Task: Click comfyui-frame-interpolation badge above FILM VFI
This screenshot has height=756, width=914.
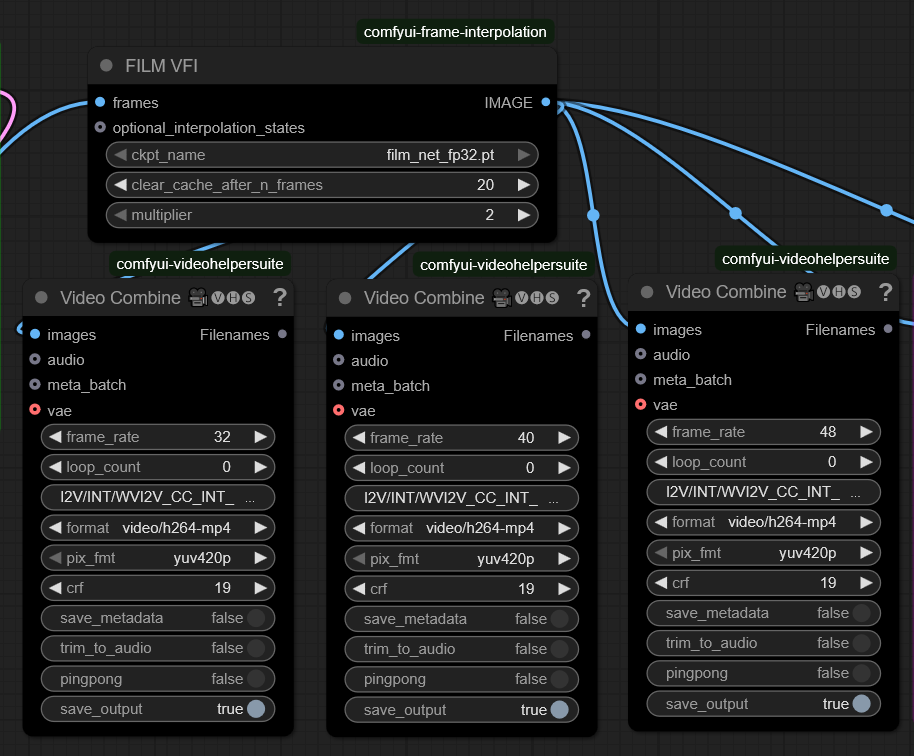Action: click(x=455, y=31)
